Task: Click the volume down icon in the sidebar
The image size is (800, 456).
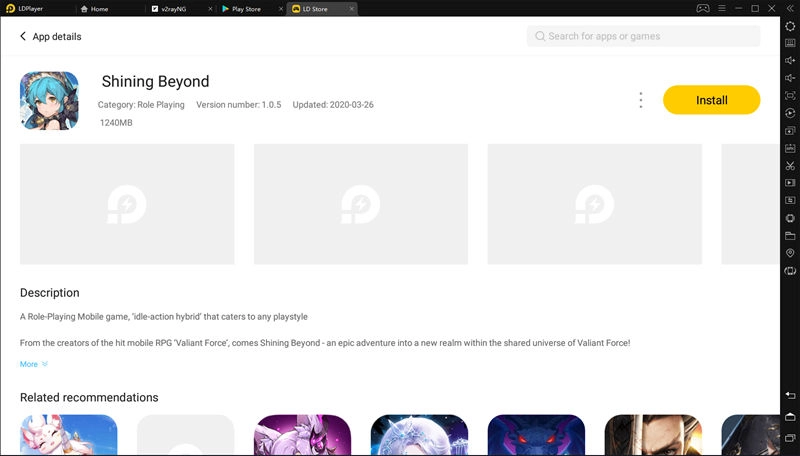Action: (x=790, y=78)
